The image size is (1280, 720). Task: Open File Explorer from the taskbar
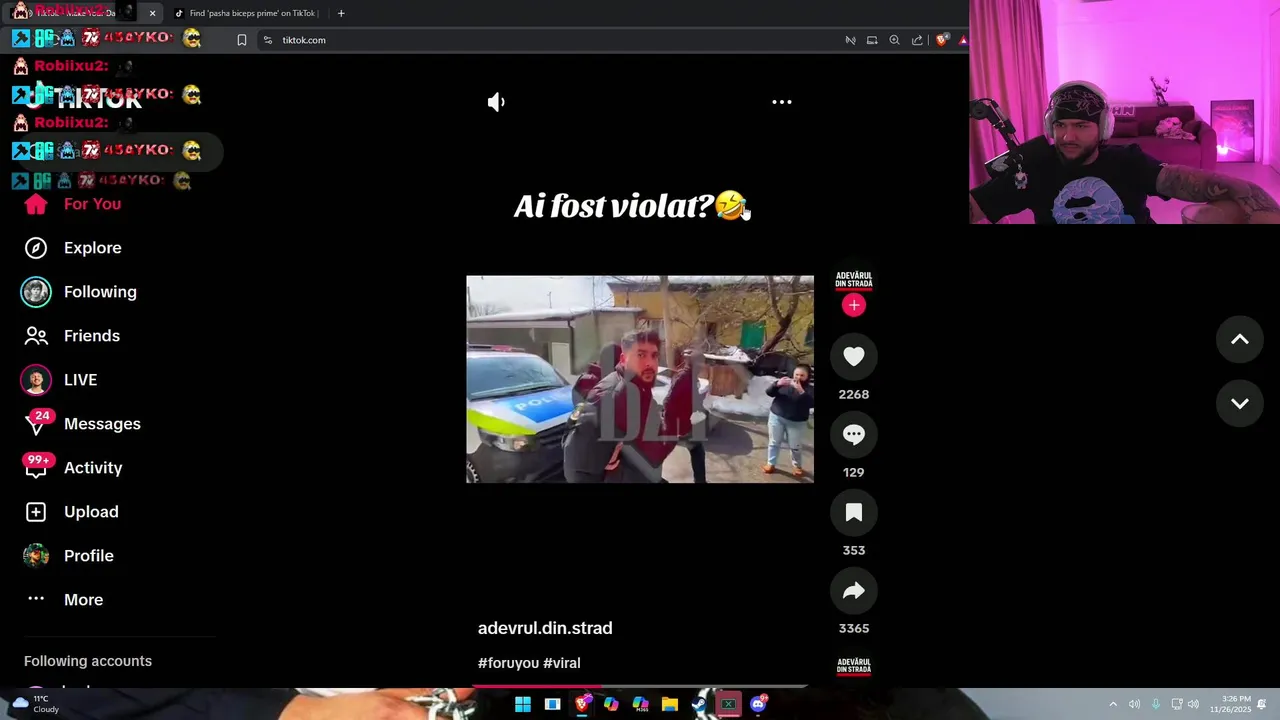[670, 704]
